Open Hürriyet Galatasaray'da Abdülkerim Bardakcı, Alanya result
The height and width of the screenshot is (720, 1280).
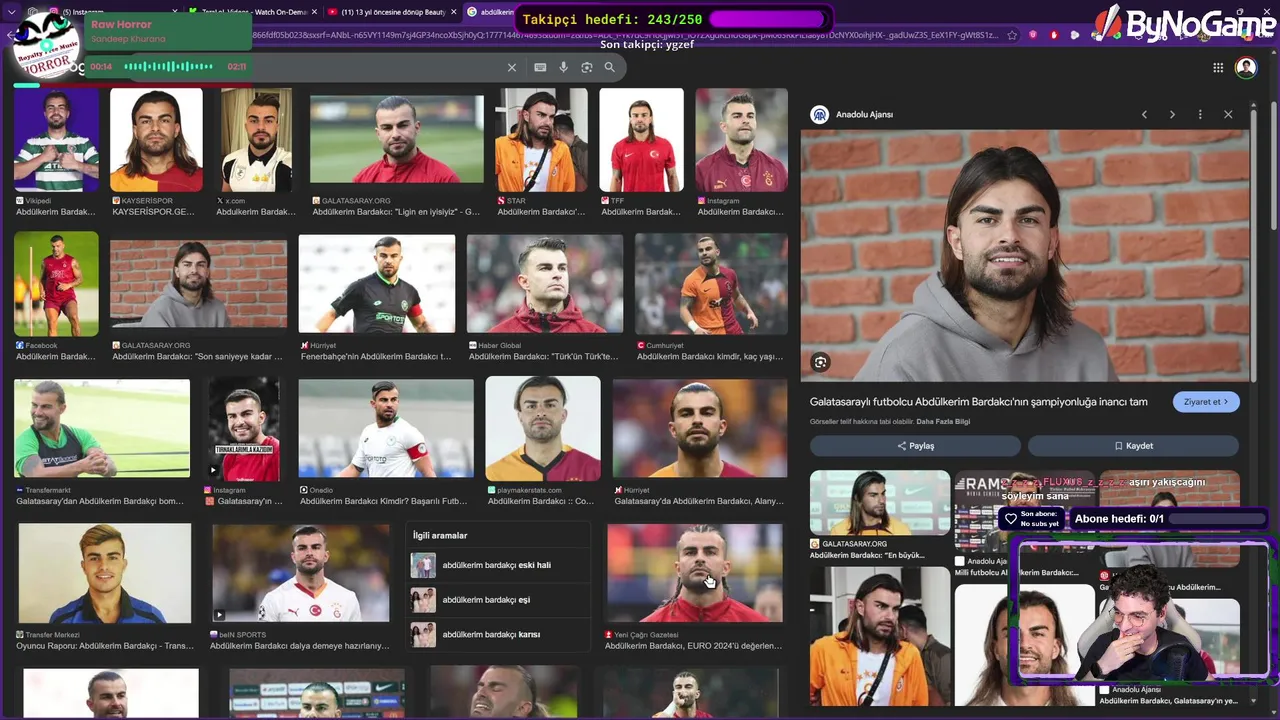pyautogui.click(x=700, y=429)
